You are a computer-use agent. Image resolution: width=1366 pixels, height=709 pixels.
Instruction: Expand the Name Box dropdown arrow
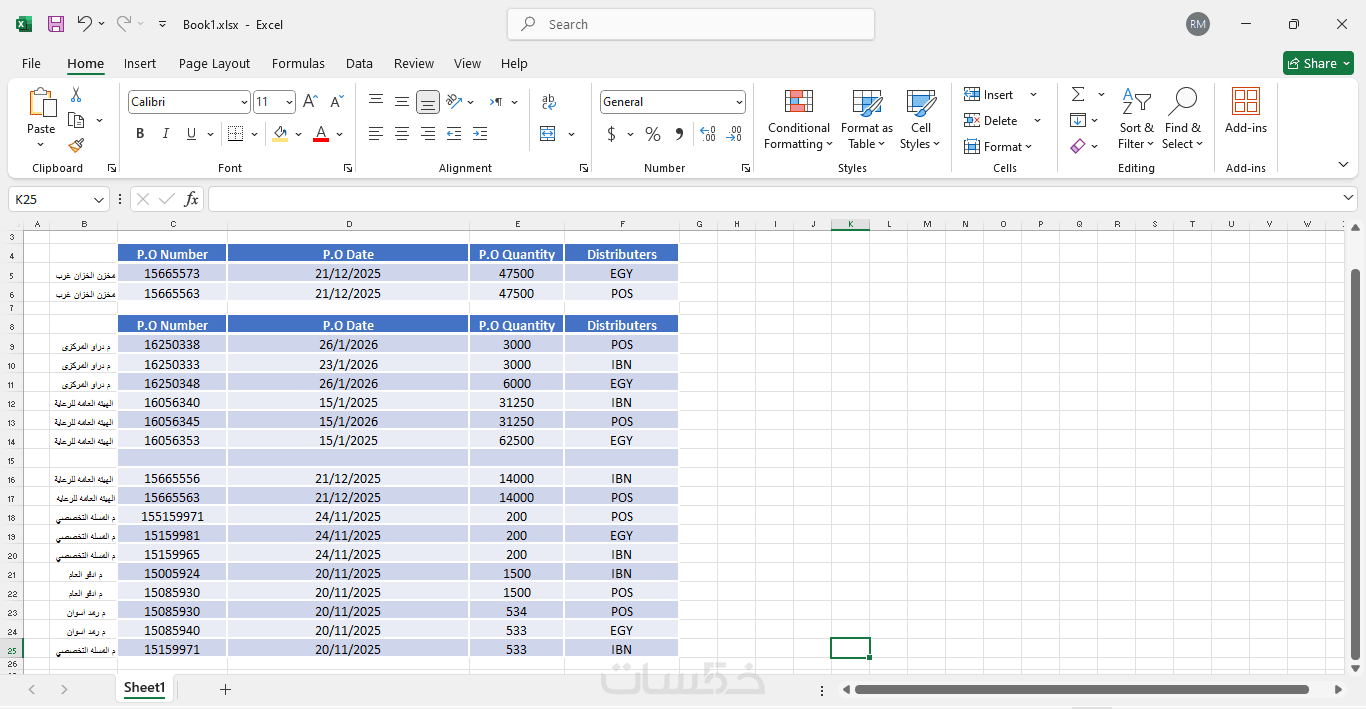[99, 200]
